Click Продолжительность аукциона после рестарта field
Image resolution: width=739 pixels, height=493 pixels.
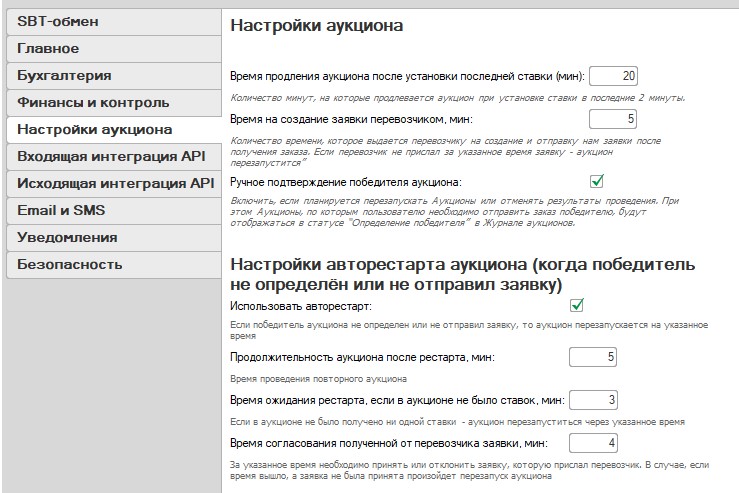pyautogui.click(x=593, y=357)
